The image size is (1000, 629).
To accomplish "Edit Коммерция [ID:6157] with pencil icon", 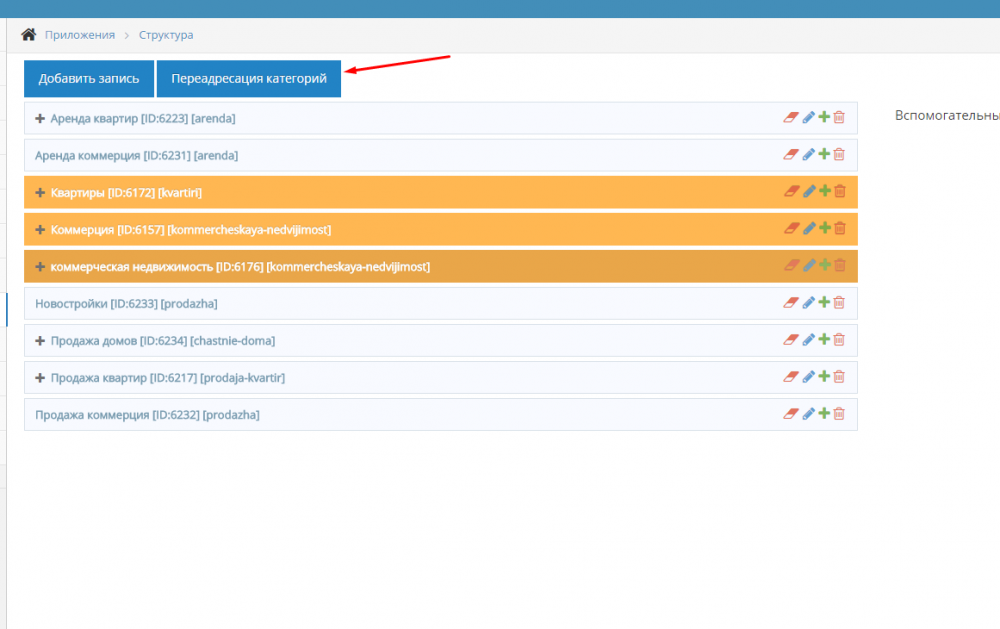I will click(x=809, y=228).
